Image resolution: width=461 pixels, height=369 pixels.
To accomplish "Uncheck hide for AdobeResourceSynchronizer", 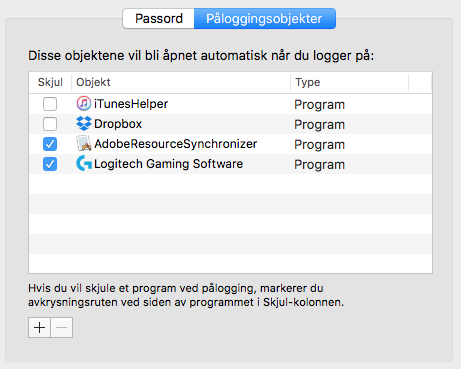I will click(50, 144).
